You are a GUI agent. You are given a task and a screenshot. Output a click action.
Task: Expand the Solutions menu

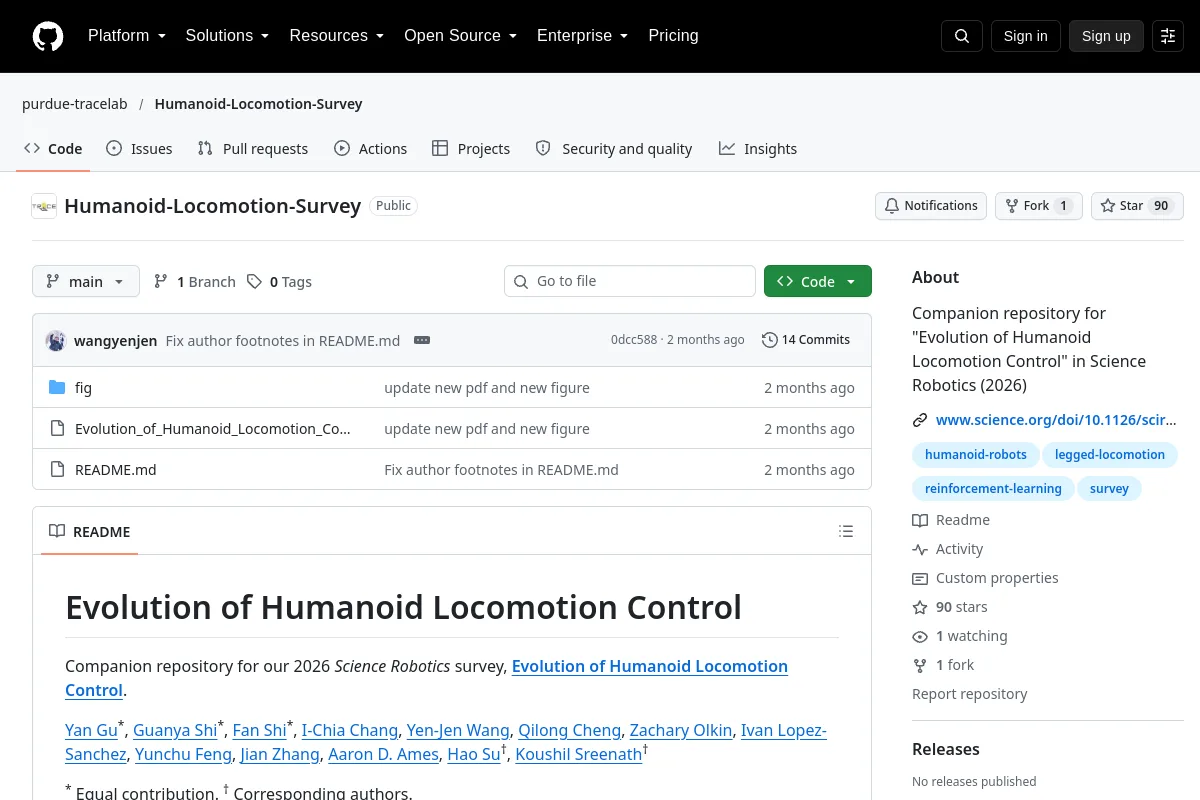(227, 36)
